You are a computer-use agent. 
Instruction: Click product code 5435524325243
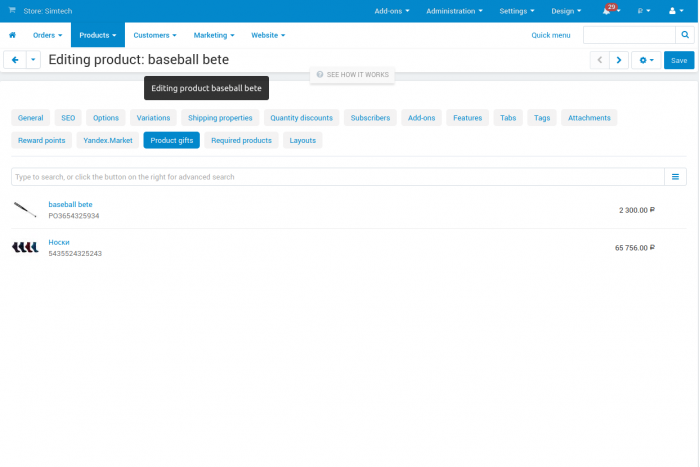(x=75, y=254)
